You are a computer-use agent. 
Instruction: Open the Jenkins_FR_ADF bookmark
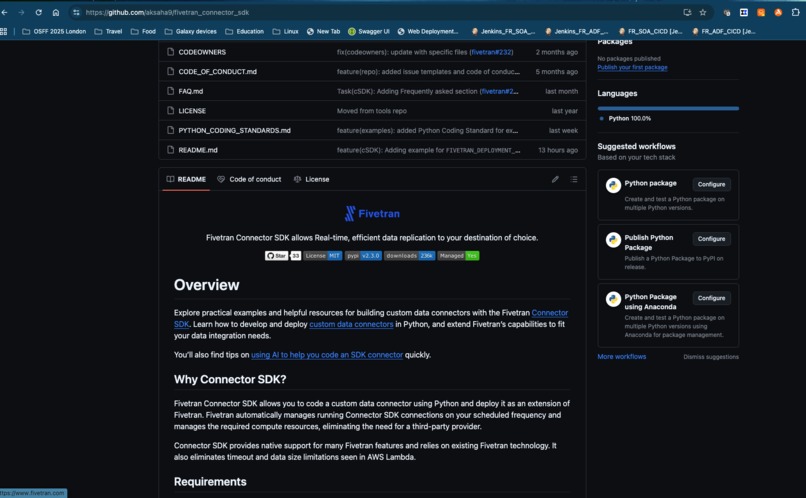point(577,31)
